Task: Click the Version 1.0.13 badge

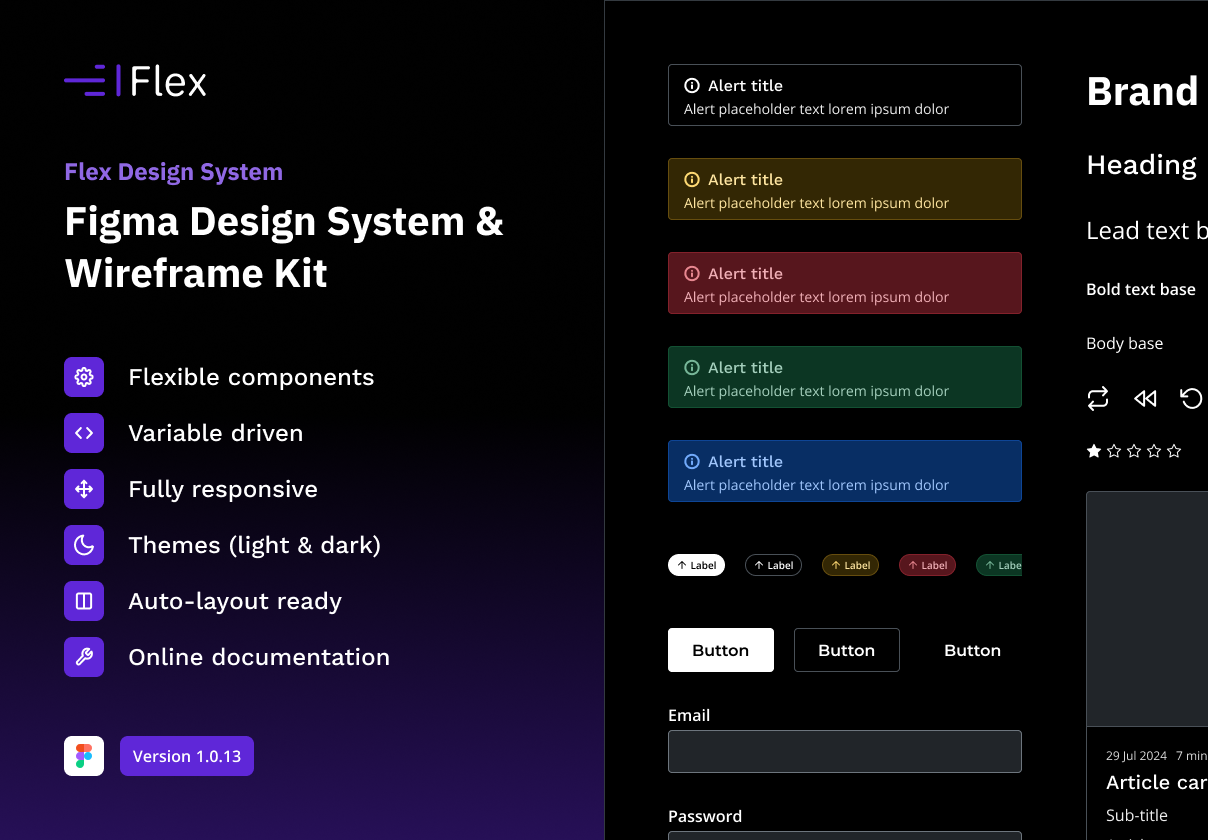Action: click(186, 756)
